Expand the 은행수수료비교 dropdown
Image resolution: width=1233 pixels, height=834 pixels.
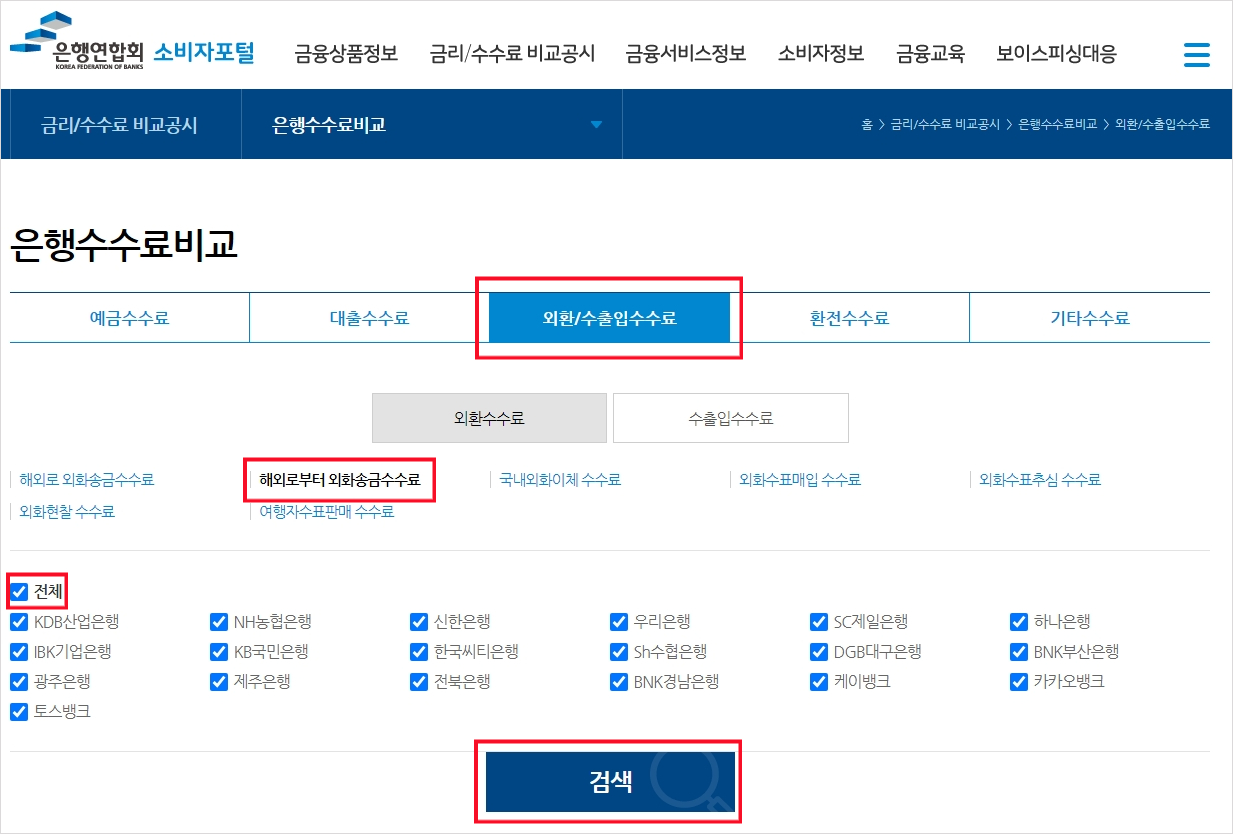[596, 123]
